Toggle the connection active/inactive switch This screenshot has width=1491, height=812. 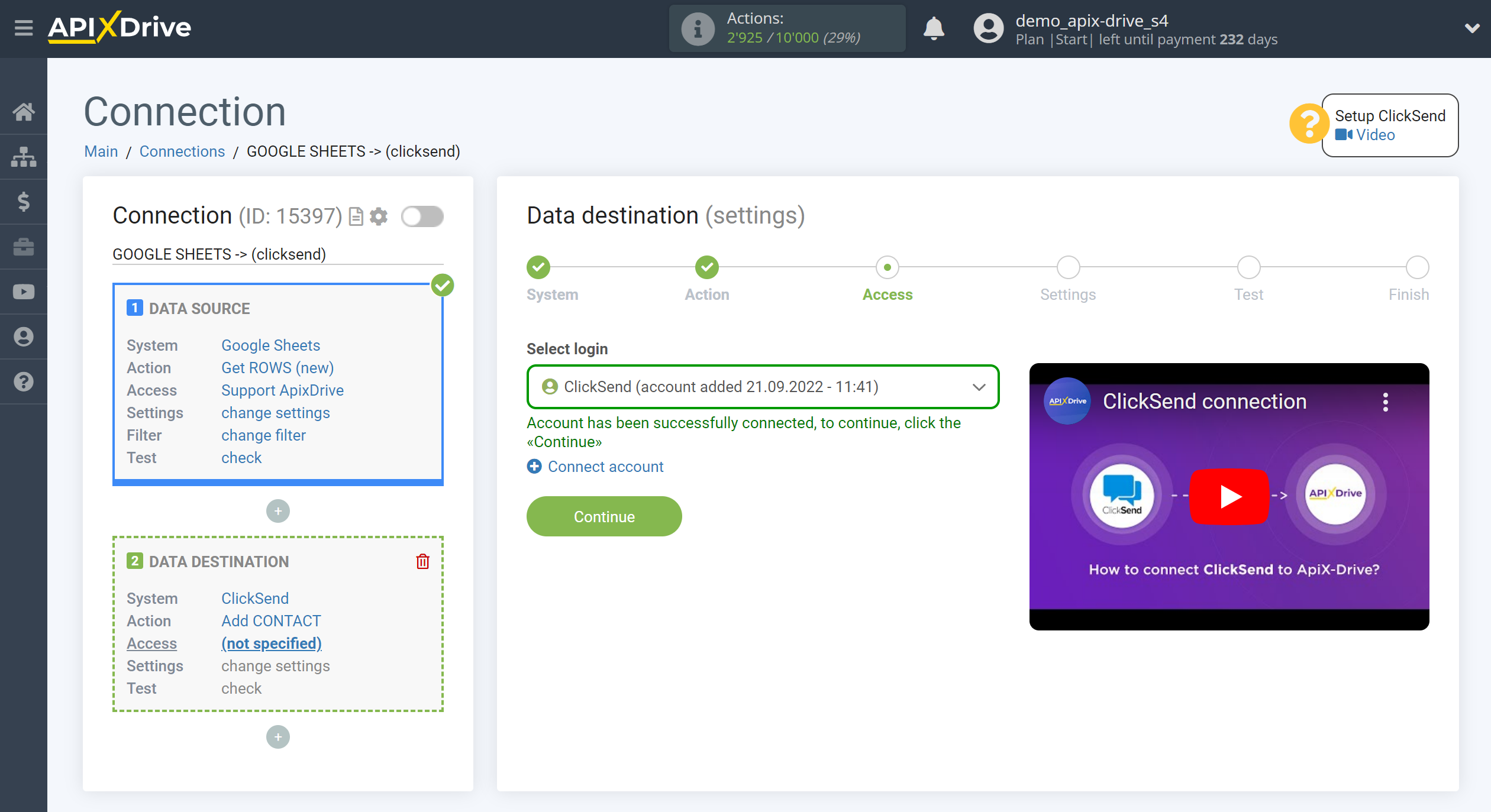pyautogui.click(x=421, y=216)
